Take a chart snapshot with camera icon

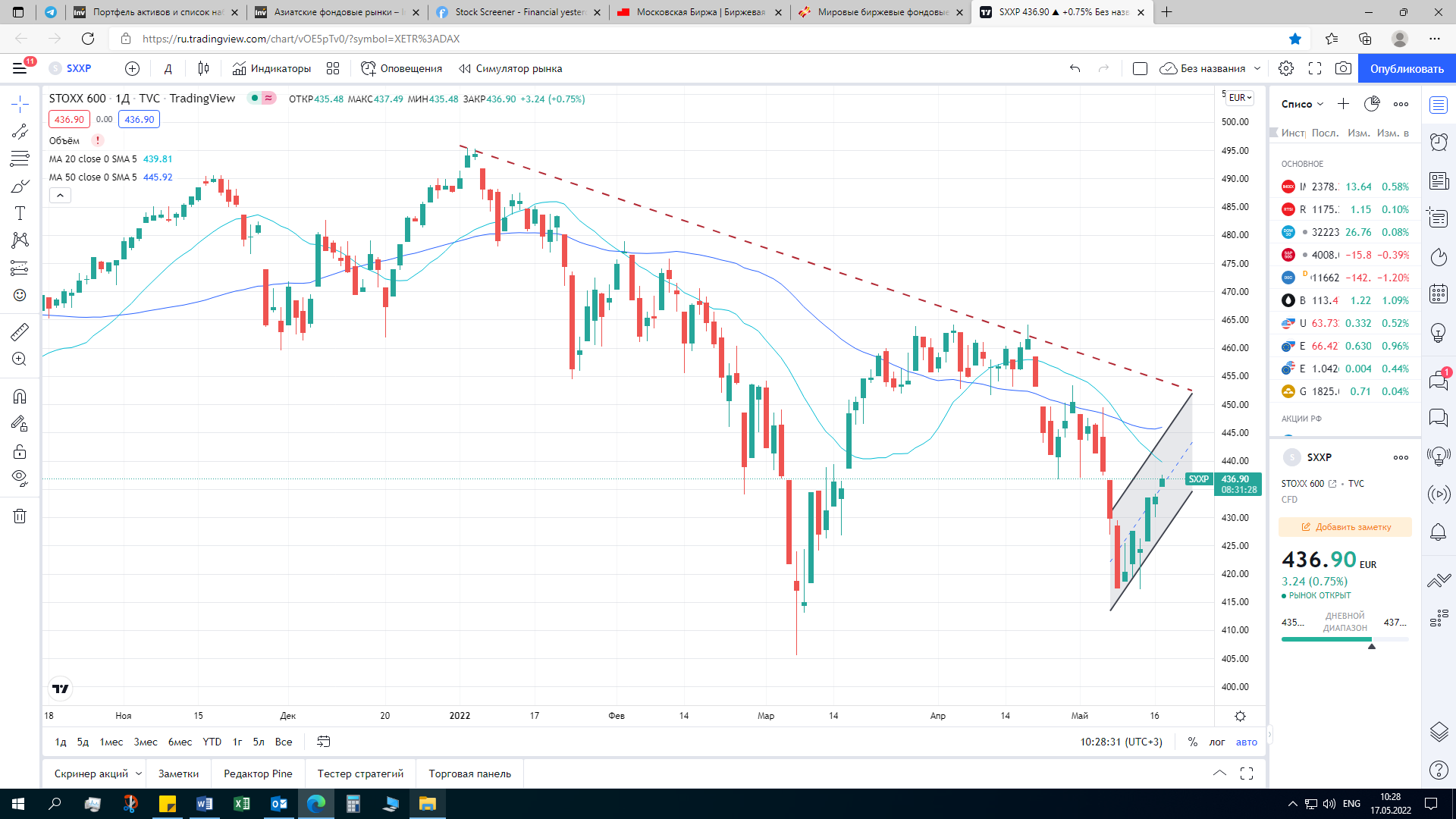[x=1343, y=68]
